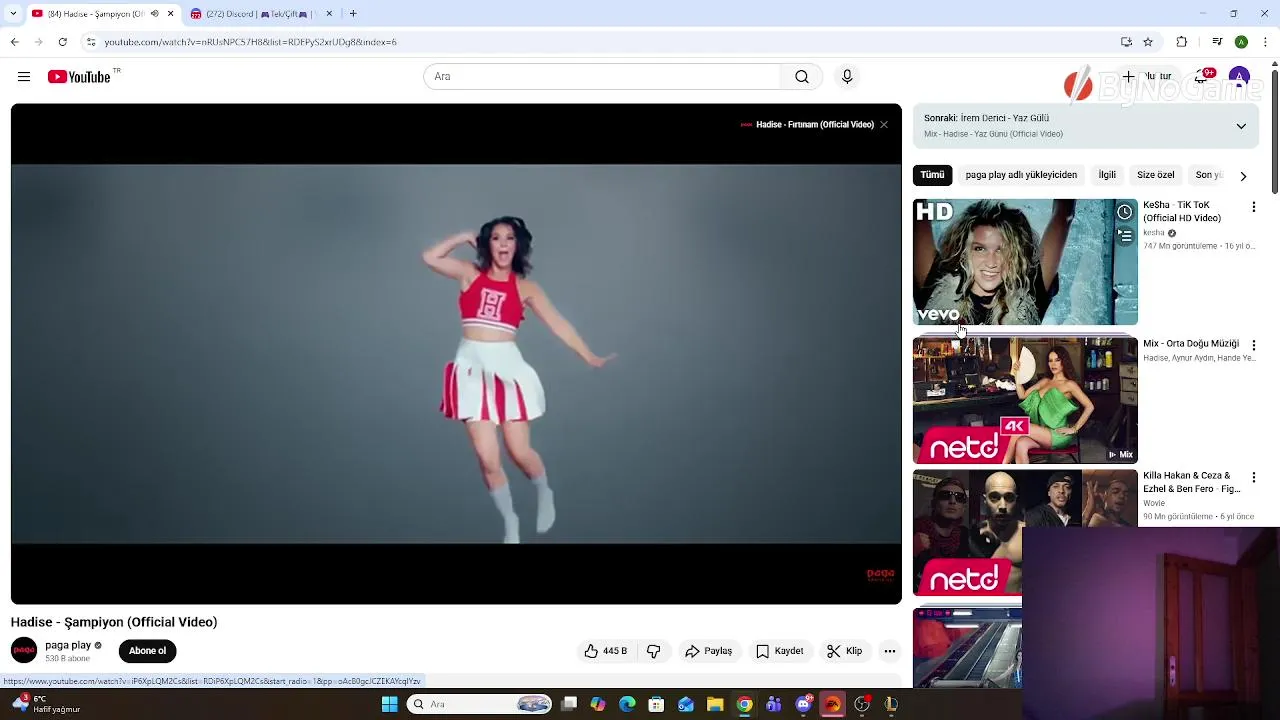Open options for Ke$ha TiK ToK video
This screenshot has width=1280, height=720.
(x=1254, y=207)
